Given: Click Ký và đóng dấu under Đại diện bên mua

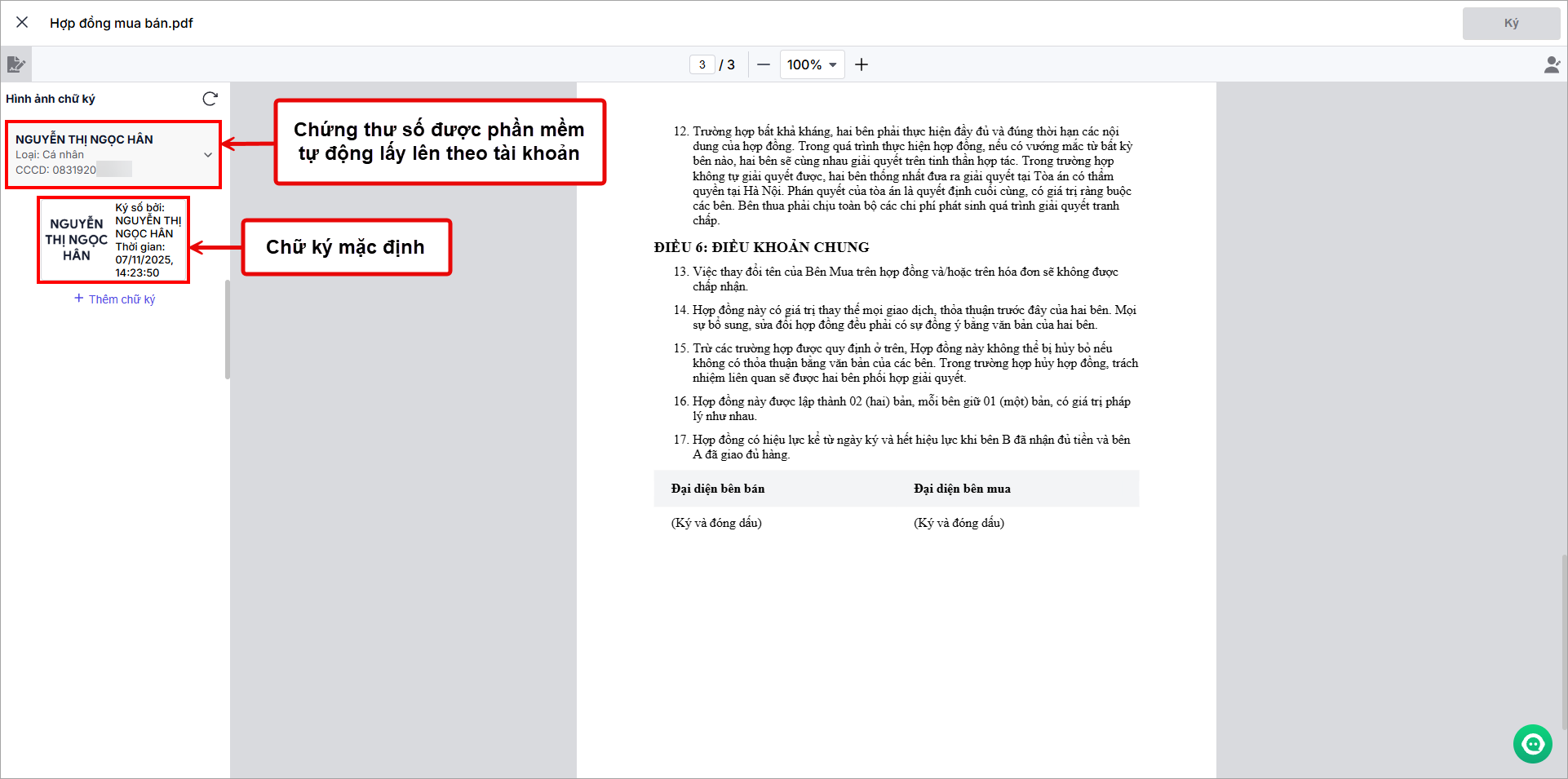Looking at the screenshot, I should 959,523.
